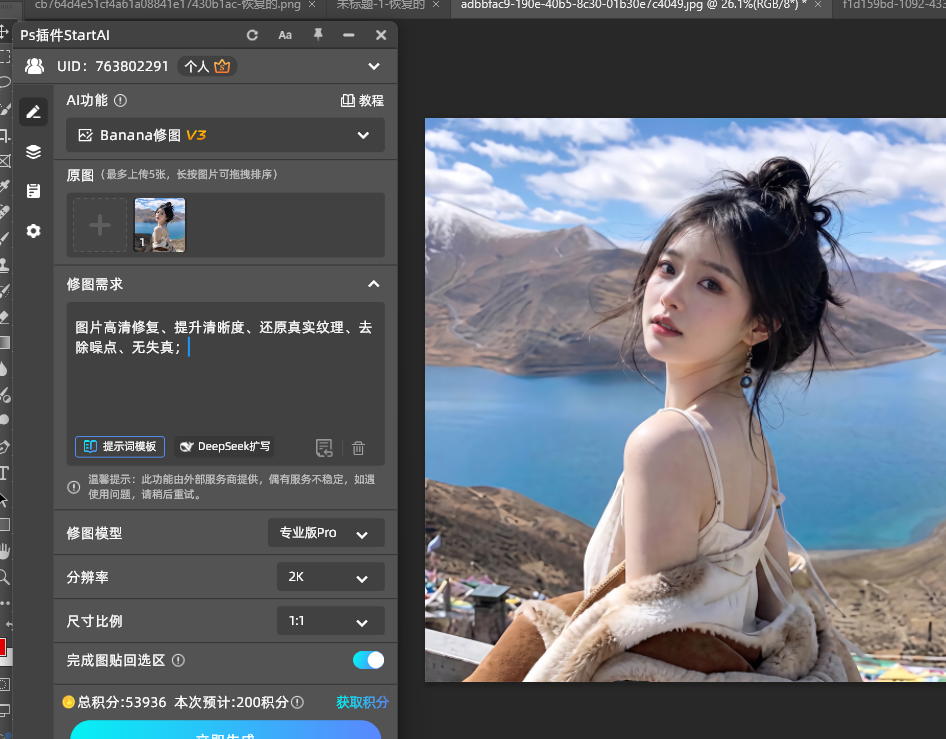This screenshot has width=946, height=739.
Task: Select the Eraser tool in Photoshop toolbar
Action: click(4, 317)
